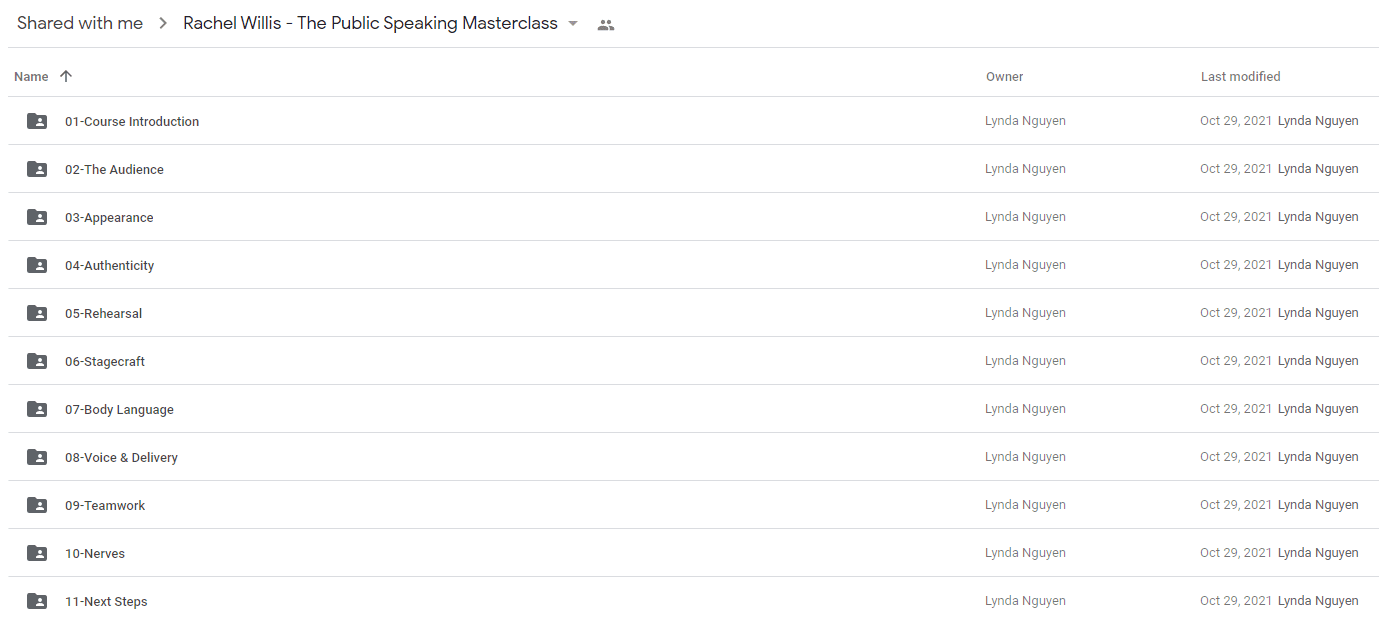Click folder icon of 06-Stagecraft

(37, 361)
